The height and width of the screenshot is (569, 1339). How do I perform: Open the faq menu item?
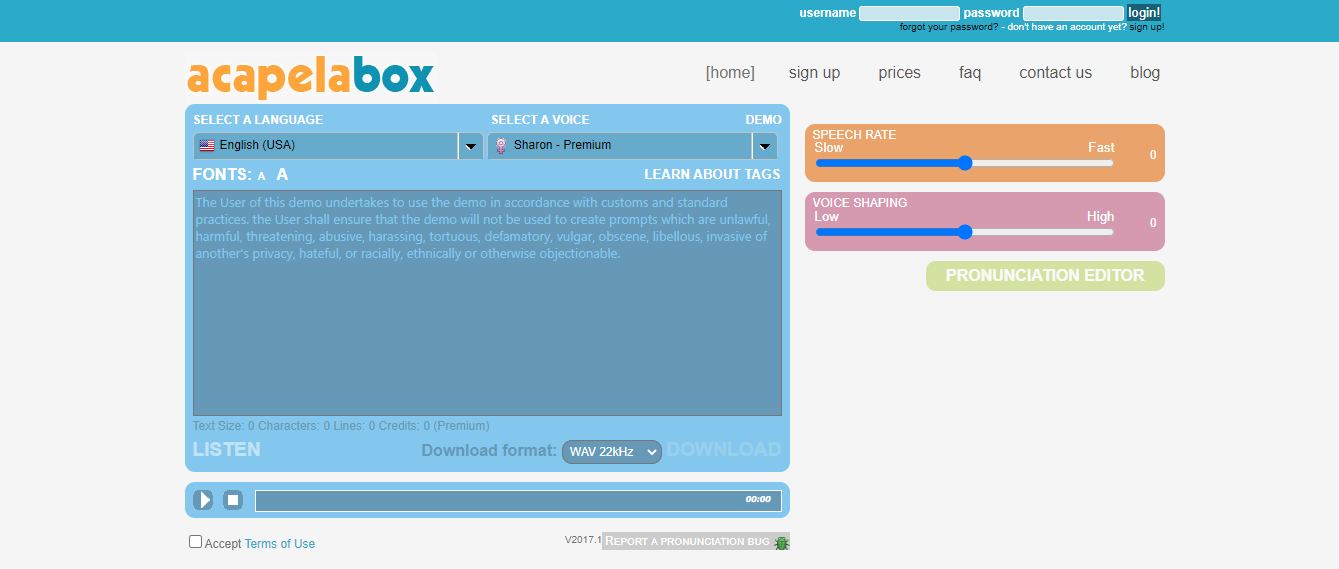(x=970, y=73)
